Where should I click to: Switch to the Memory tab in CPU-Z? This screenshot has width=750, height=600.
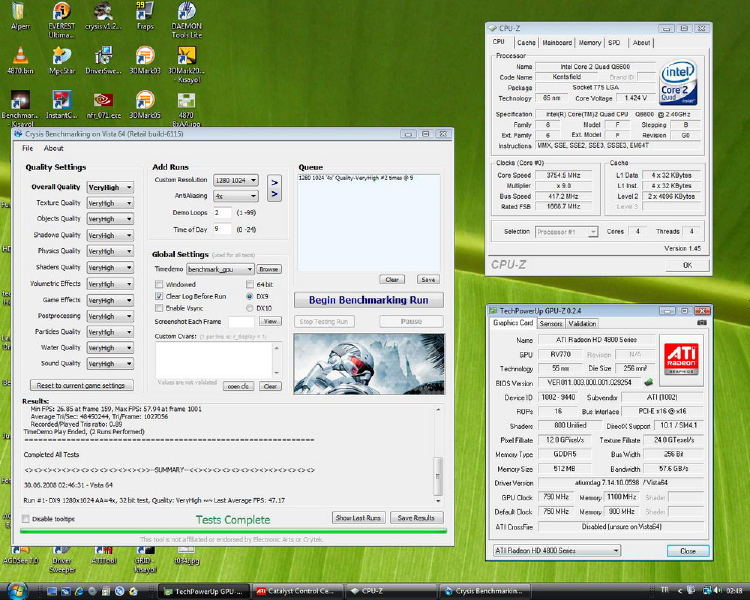point(590,43)
